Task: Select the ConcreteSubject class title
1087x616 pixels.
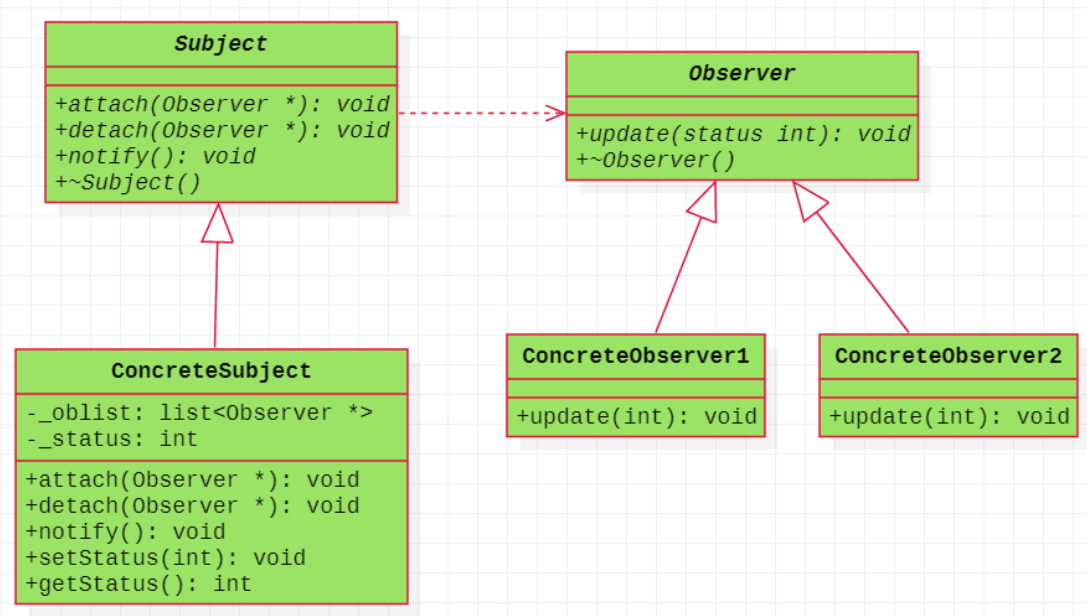Action: coord(211,371)
